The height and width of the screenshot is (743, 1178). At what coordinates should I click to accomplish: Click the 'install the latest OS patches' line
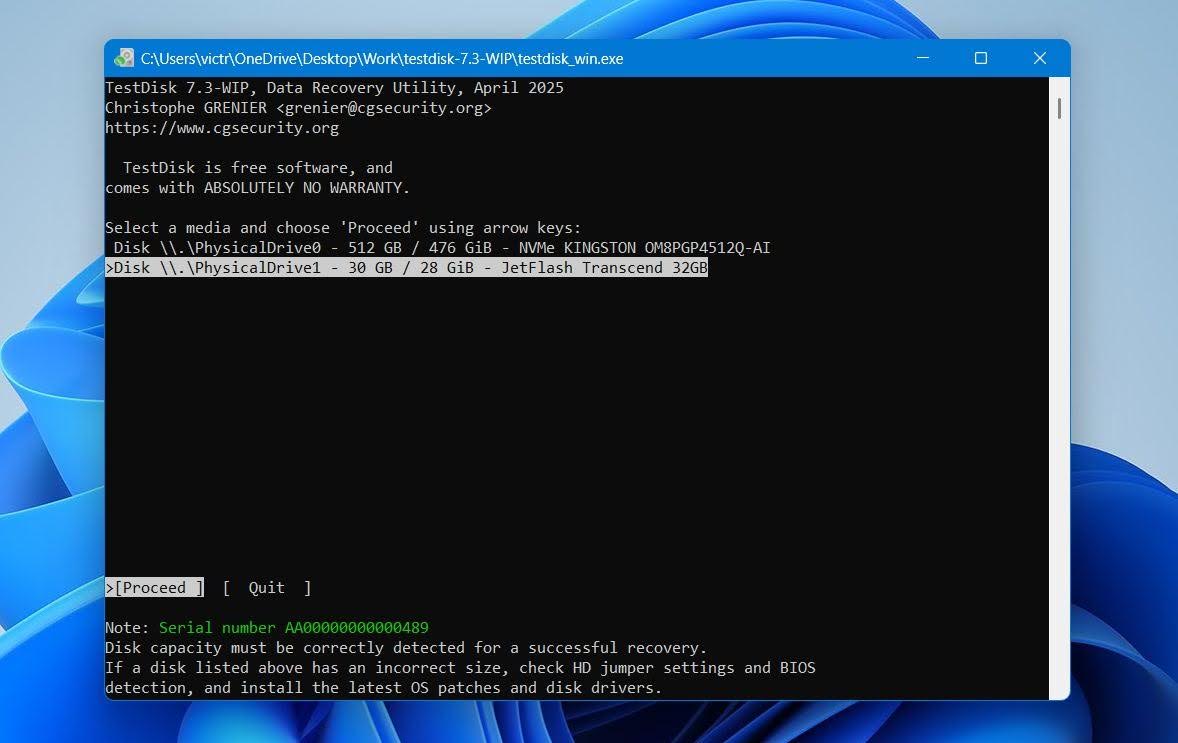click(x=383, y=688)
